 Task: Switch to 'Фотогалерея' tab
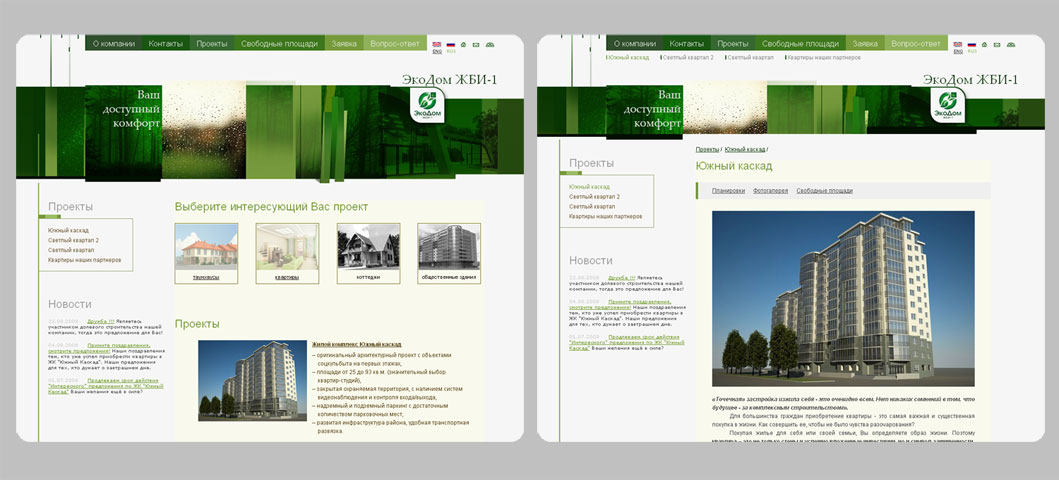click(771, 191)
